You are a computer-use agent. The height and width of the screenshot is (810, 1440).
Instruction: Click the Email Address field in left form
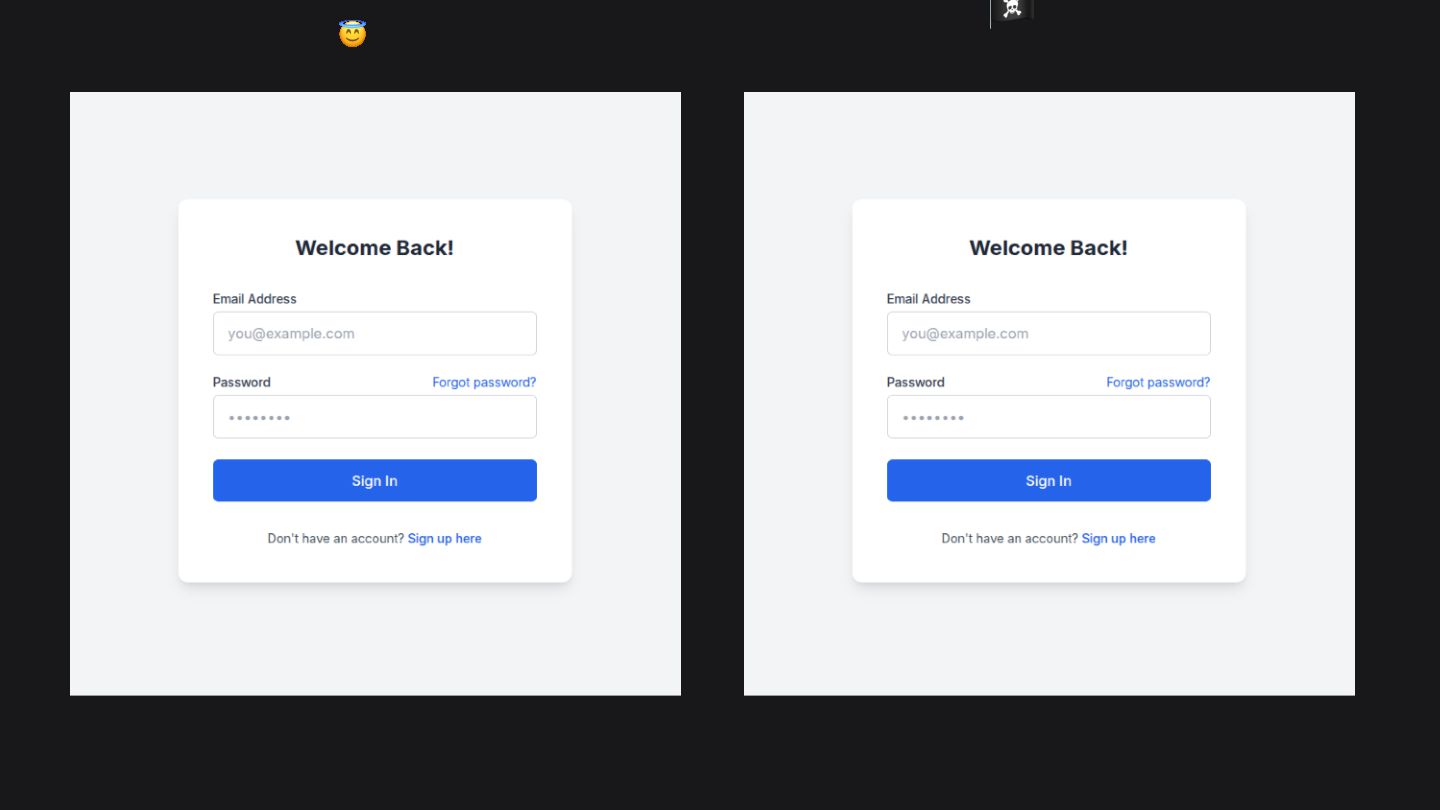click(374, 334)
